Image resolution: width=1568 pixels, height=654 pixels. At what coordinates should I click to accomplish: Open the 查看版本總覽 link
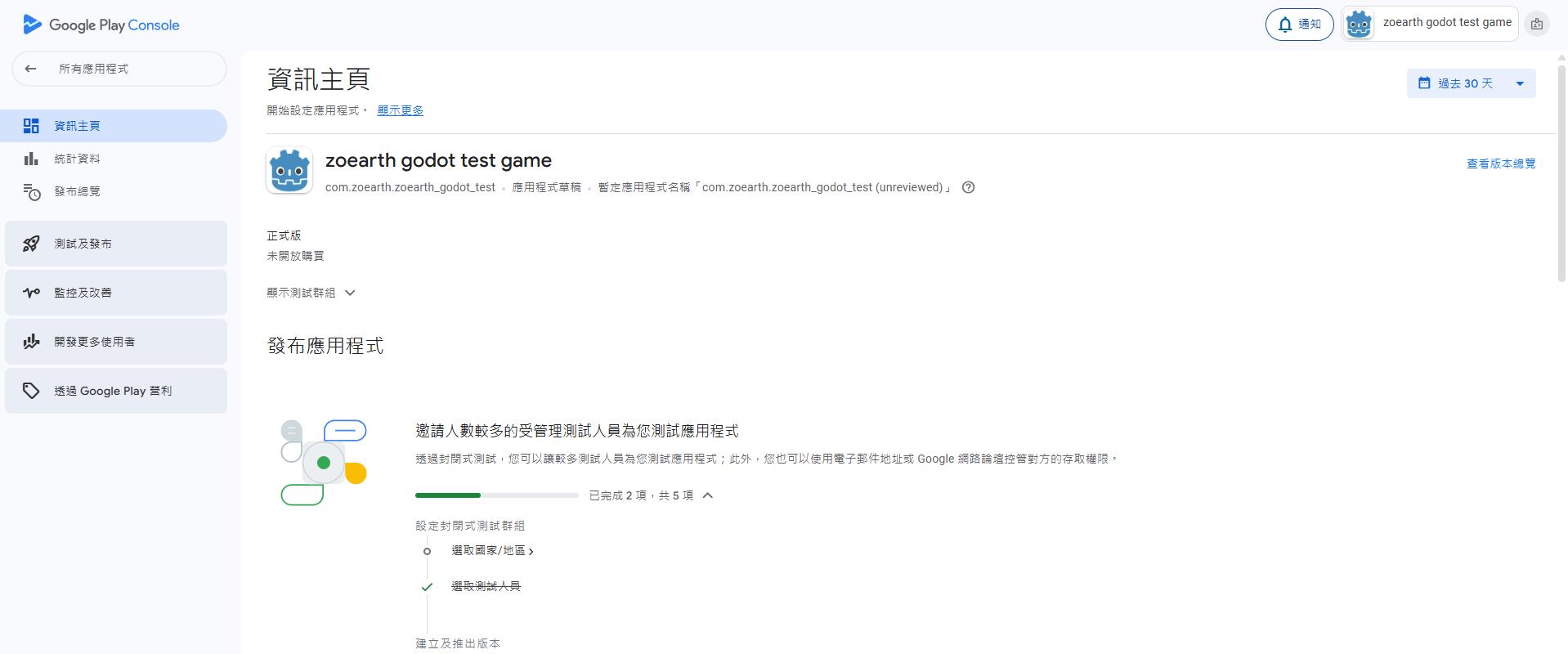tap(1501, 163)
